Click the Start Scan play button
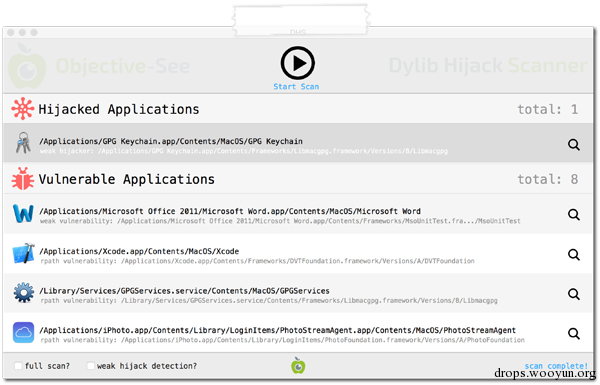Image resolution: width=600 pixels, height=385 pixels. click(x=297, y=63)
